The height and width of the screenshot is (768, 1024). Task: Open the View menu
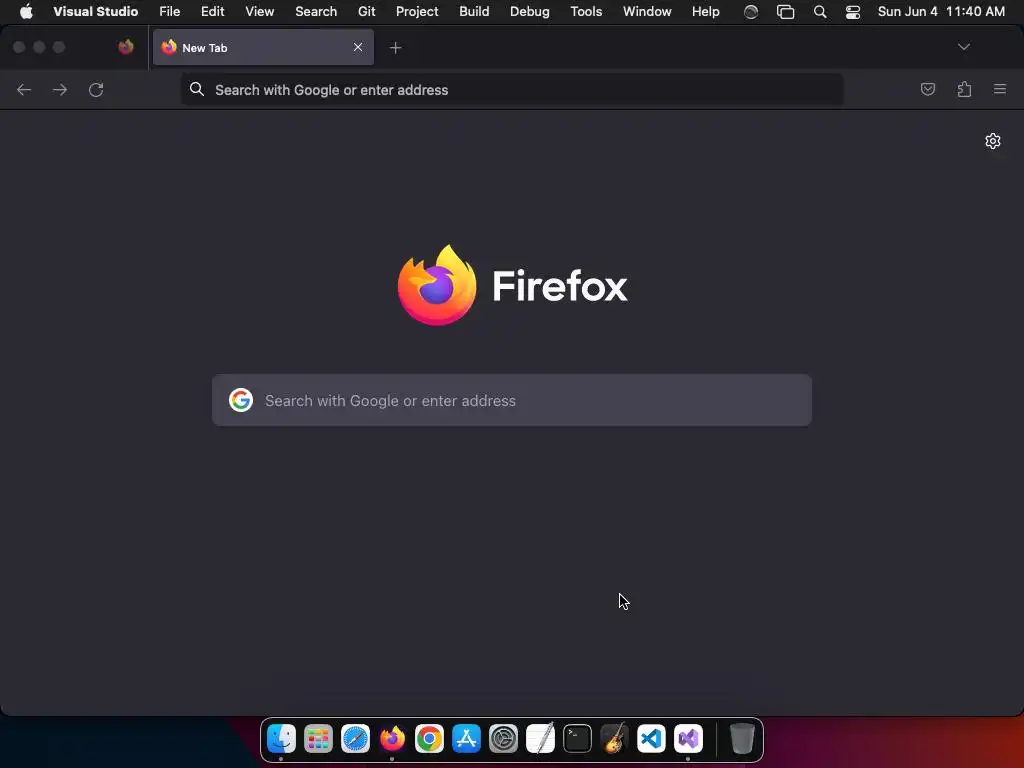coord(259,12)
